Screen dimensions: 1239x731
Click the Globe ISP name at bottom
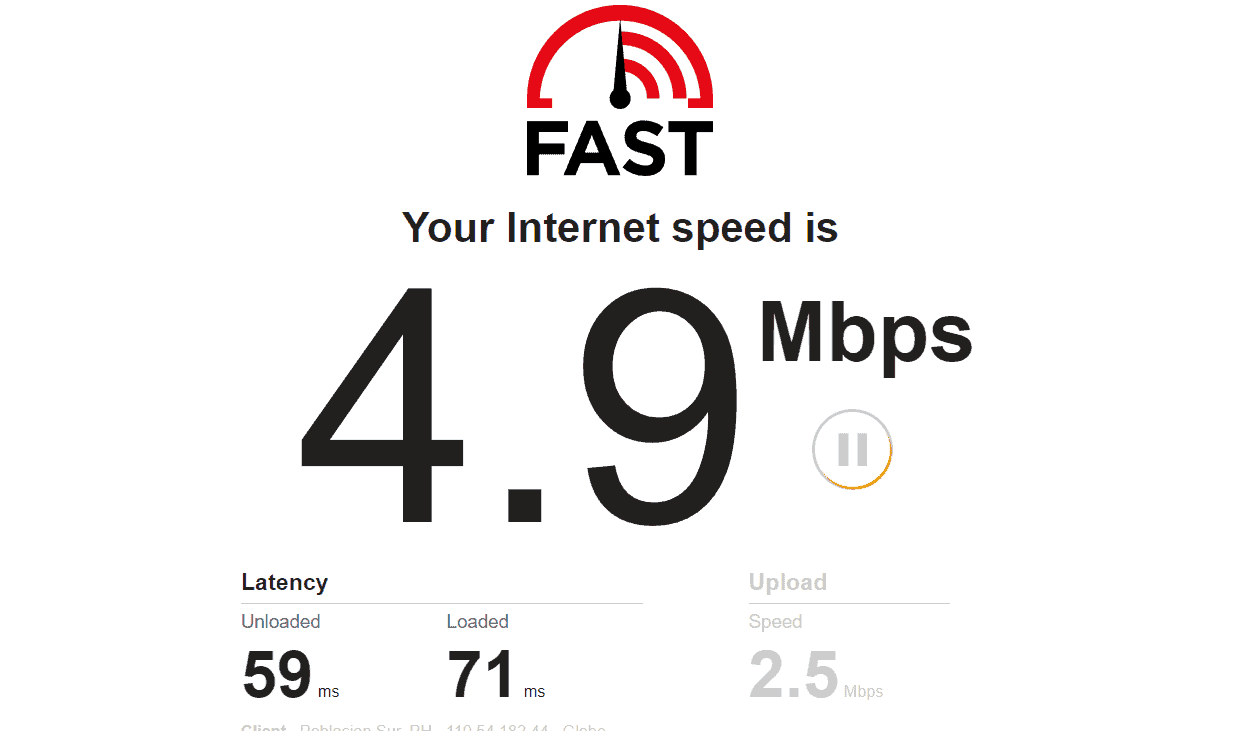point(584,727)
